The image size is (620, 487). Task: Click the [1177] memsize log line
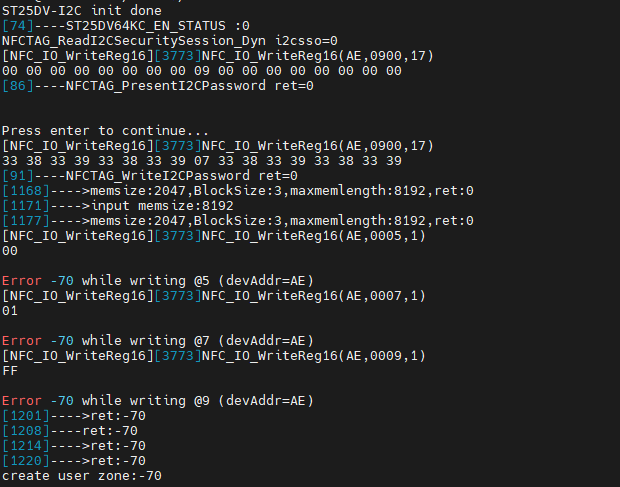[238, 221]
